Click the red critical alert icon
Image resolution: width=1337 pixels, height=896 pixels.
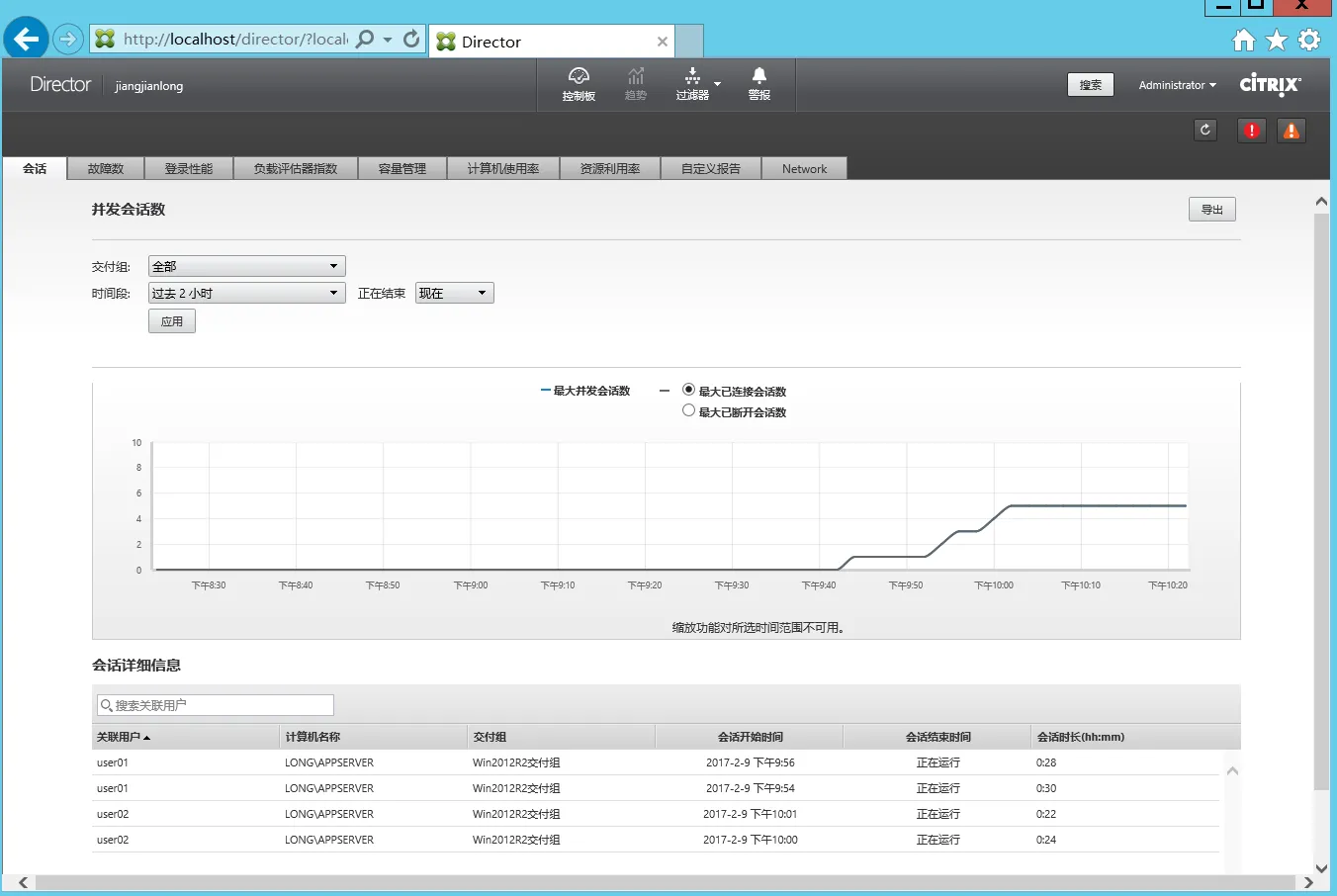(1252, 130)
